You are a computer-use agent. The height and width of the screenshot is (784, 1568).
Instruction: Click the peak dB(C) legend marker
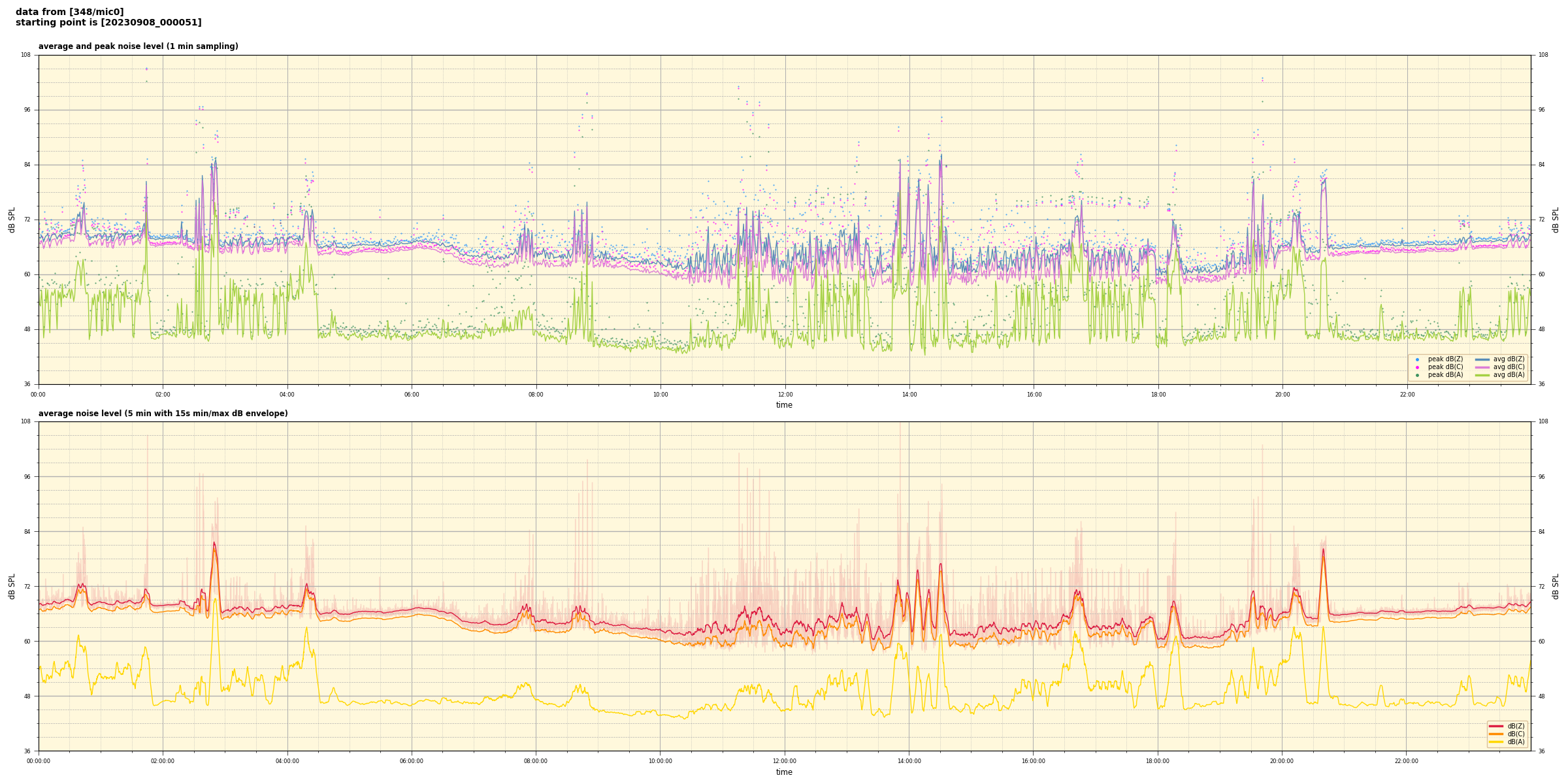coord(1417,367)
